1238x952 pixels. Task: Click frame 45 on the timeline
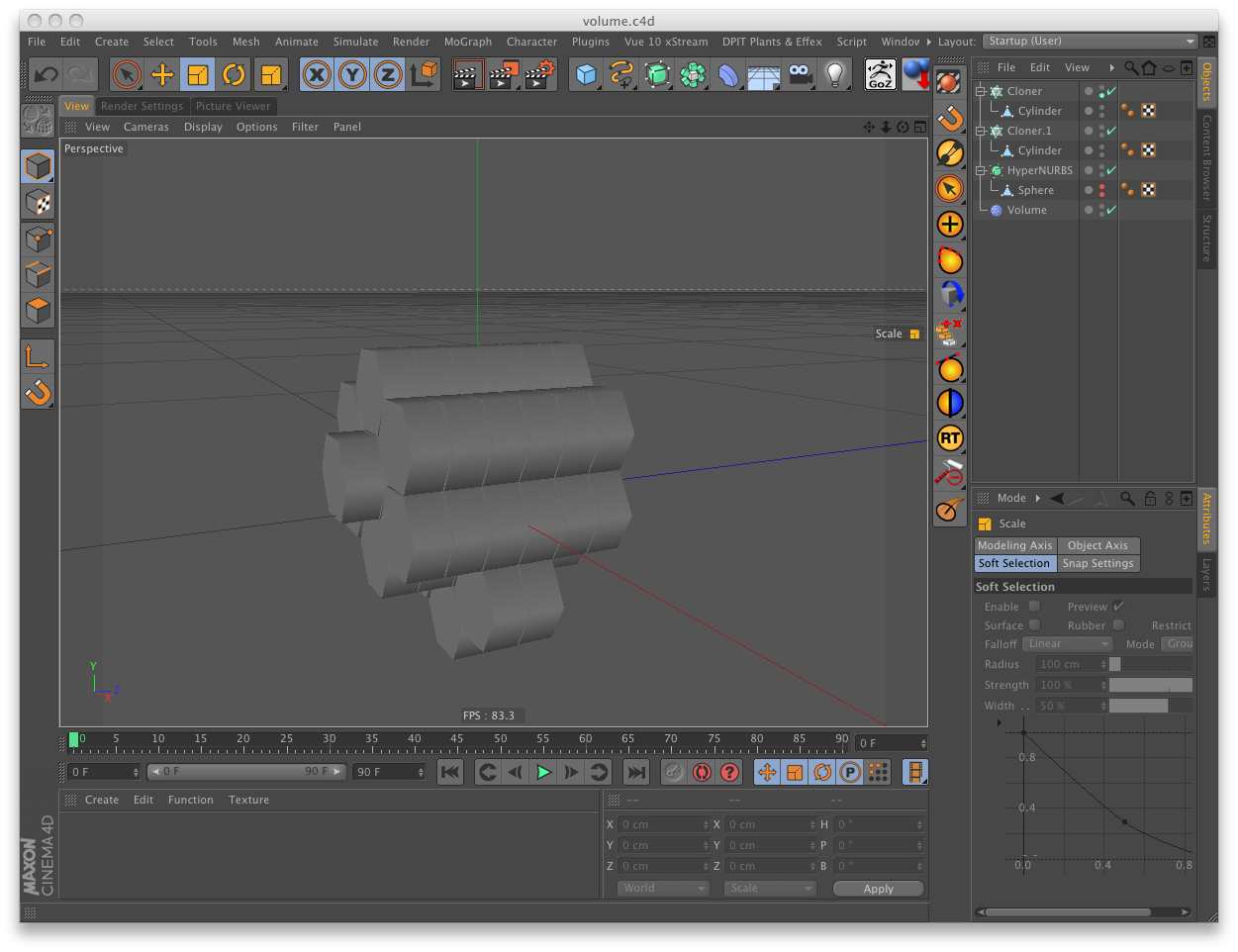click(x=456, y=741)
